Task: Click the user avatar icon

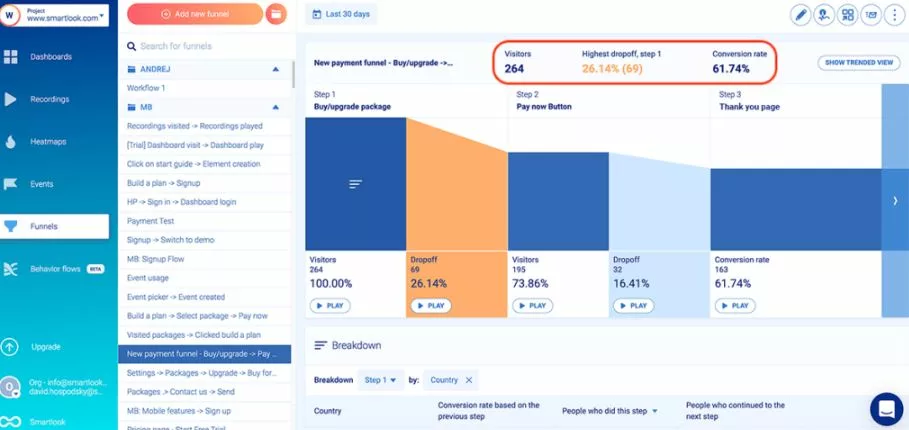Action: [10, 387]
